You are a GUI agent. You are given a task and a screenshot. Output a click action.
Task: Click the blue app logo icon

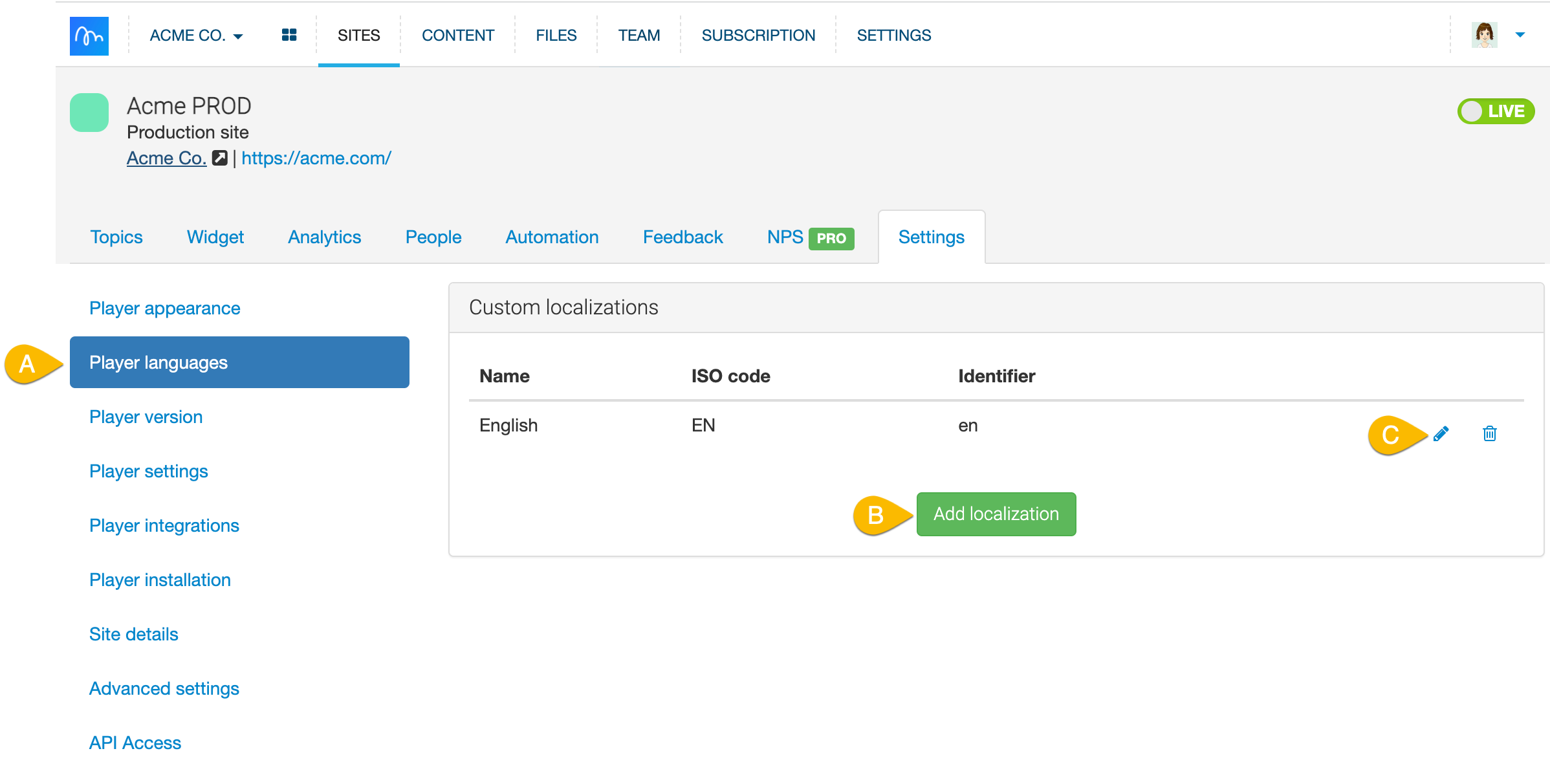pos(89,36)
